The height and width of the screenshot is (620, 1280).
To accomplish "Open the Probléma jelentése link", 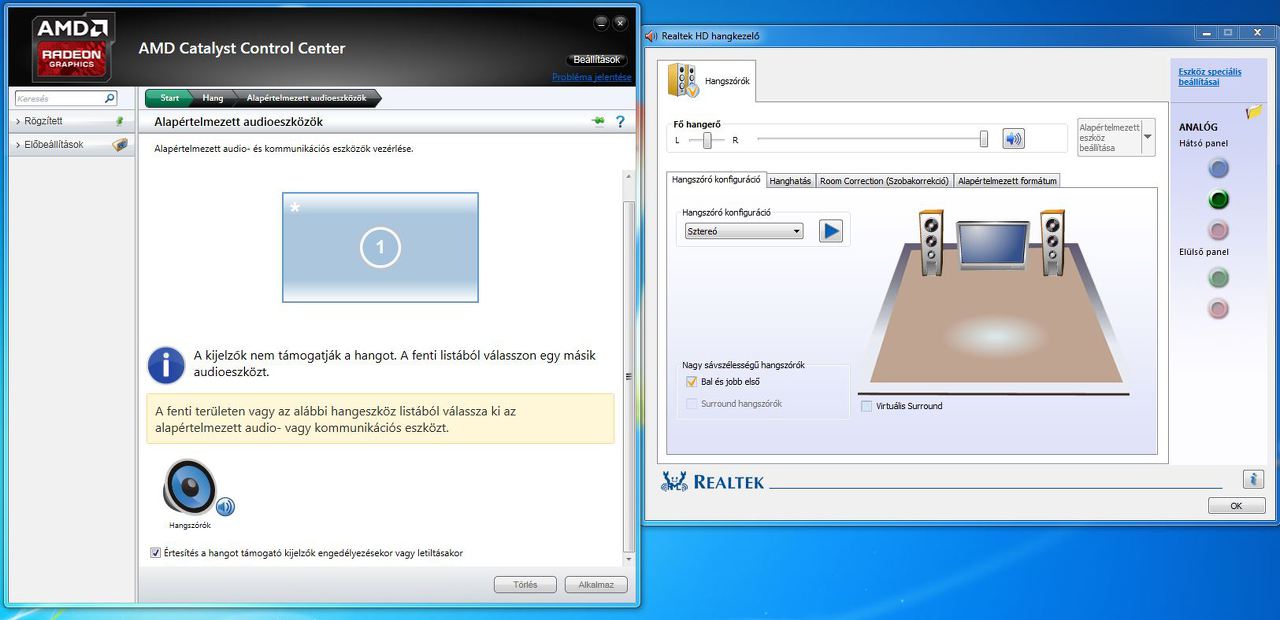I will coord(591,77).
